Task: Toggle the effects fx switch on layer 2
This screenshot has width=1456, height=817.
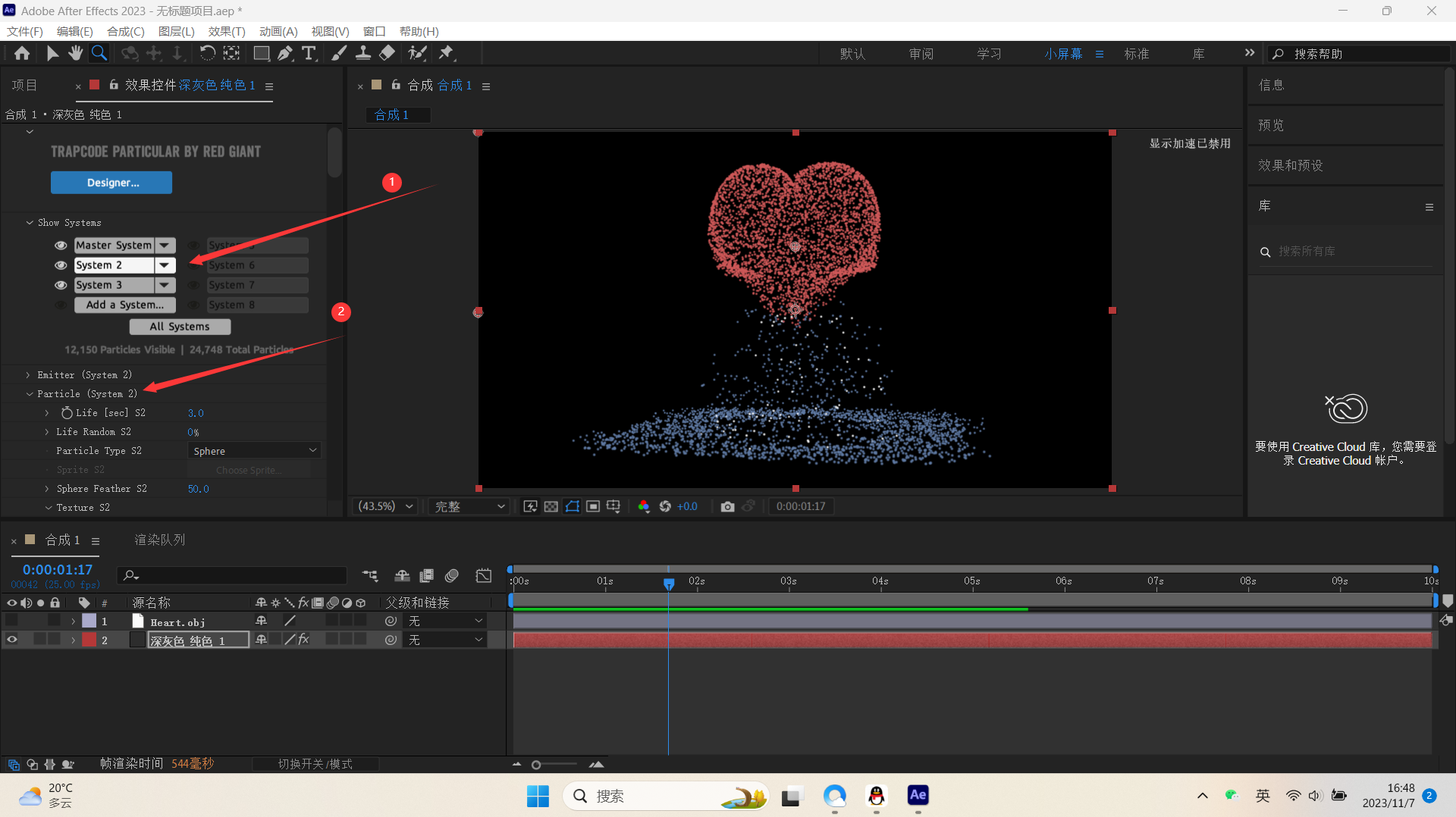Action: point(303,640)
